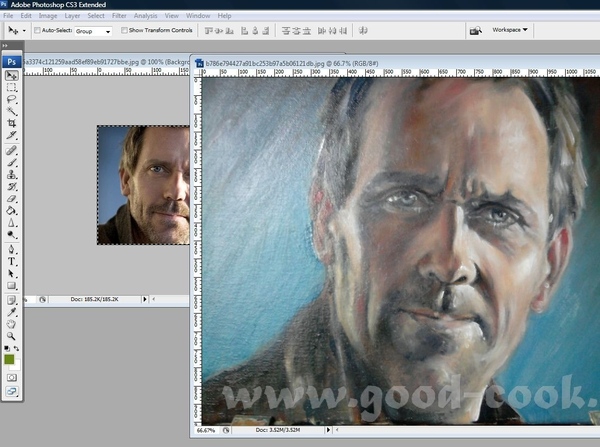Click Distribute right edges icon

pyautogui.click(x=343, y=31)
